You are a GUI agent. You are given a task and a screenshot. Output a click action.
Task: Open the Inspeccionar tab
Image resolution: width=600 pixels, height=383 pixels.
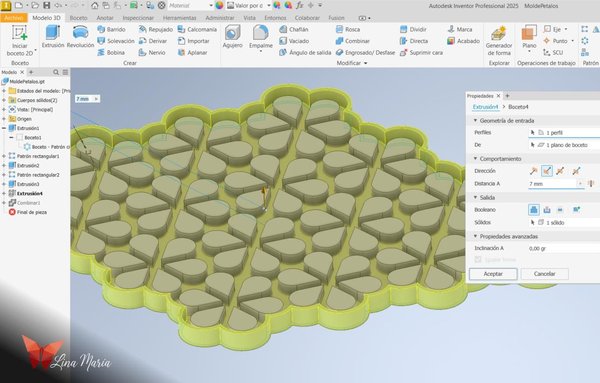point(138,18)
